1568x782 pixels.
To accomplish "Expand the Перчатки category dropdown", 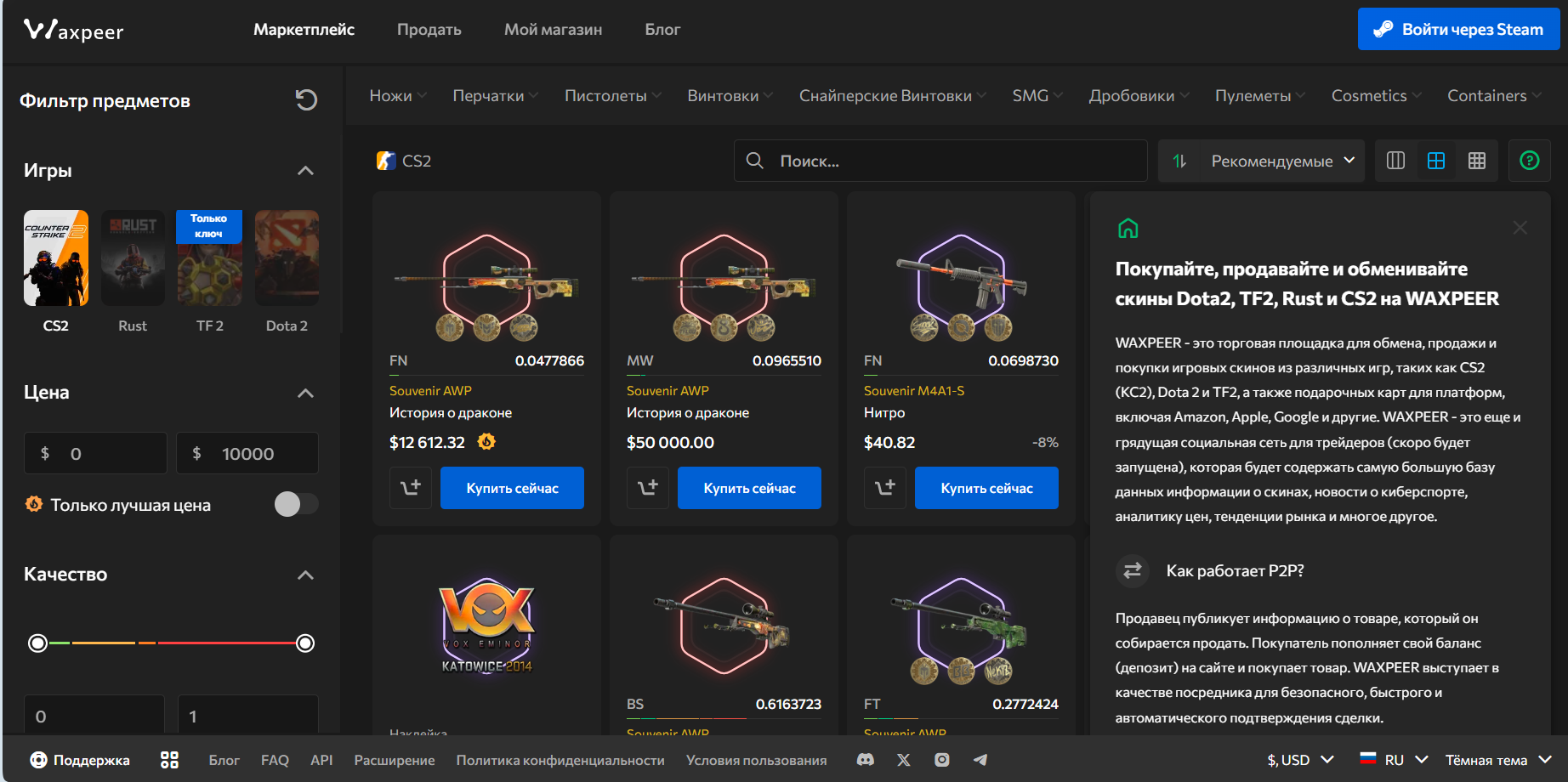I will [x=496, y=96].
